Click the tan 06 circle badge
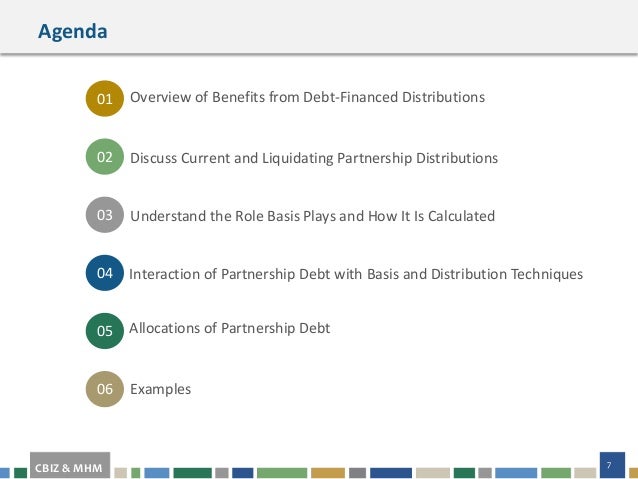The width and height of the screenshot is (638, 479). tap(105, 389)
